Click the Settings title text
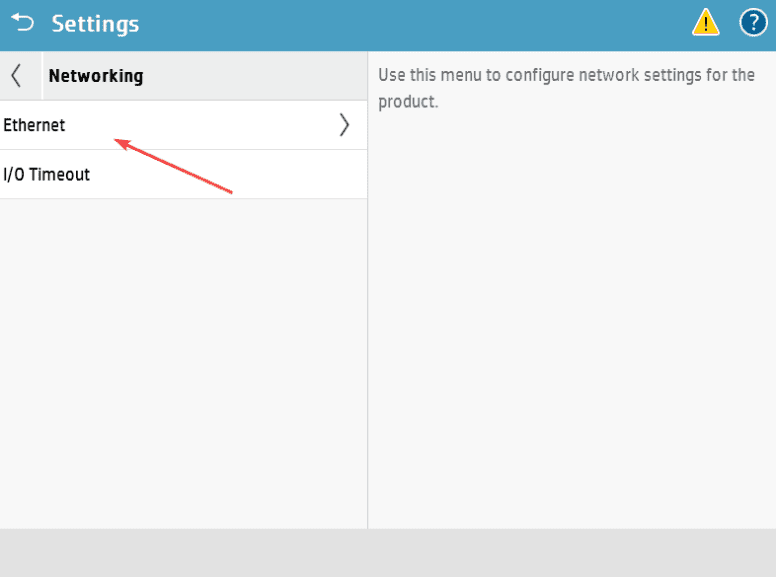776x577 pixels. coord(95,23)
